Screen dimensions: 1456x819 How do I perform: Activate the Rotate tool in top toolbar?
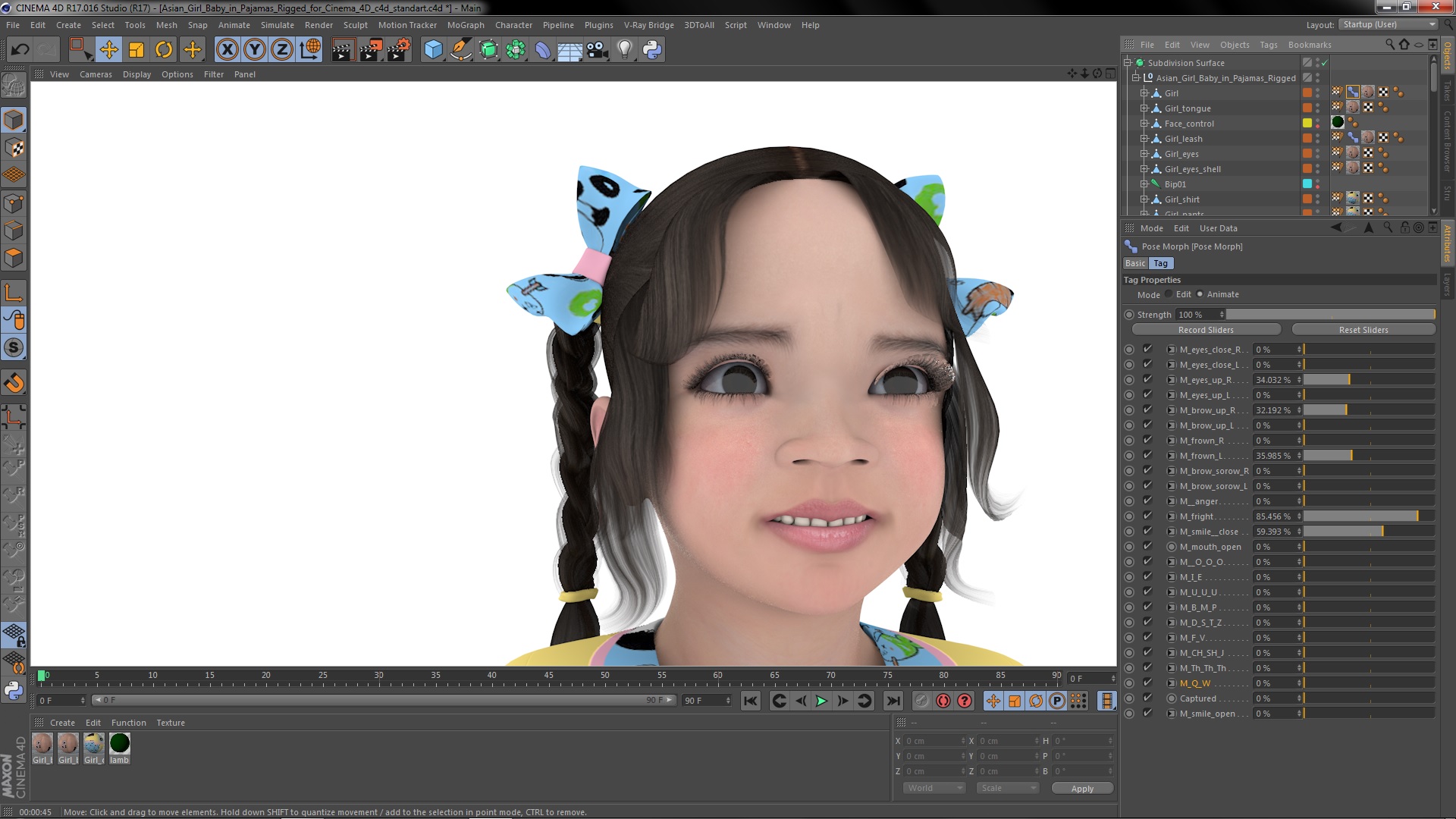tap(164, 50)
